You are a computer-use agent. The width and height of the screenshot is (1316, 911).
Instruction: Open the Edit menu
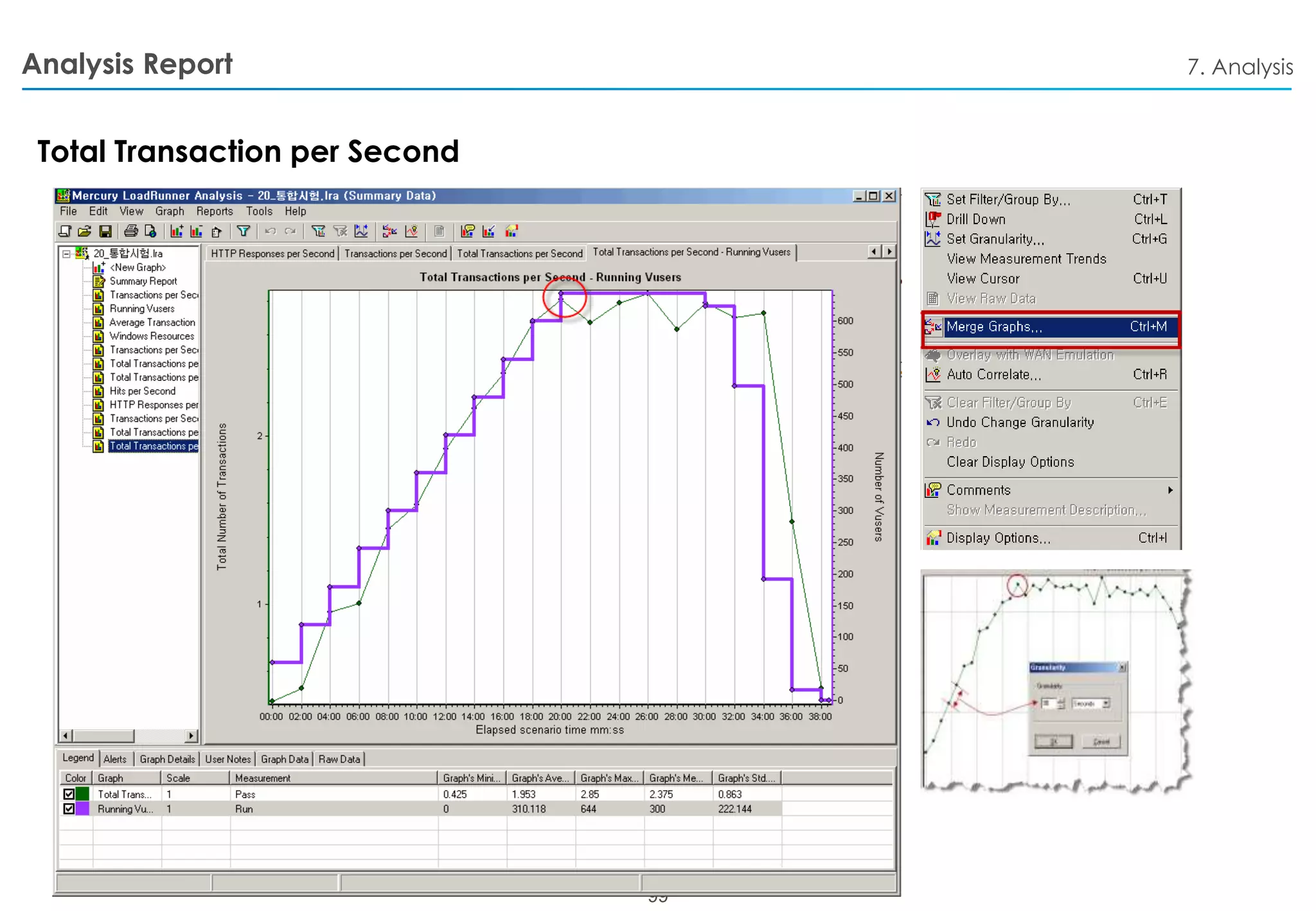pyautogui.click(x=98, y=211)
